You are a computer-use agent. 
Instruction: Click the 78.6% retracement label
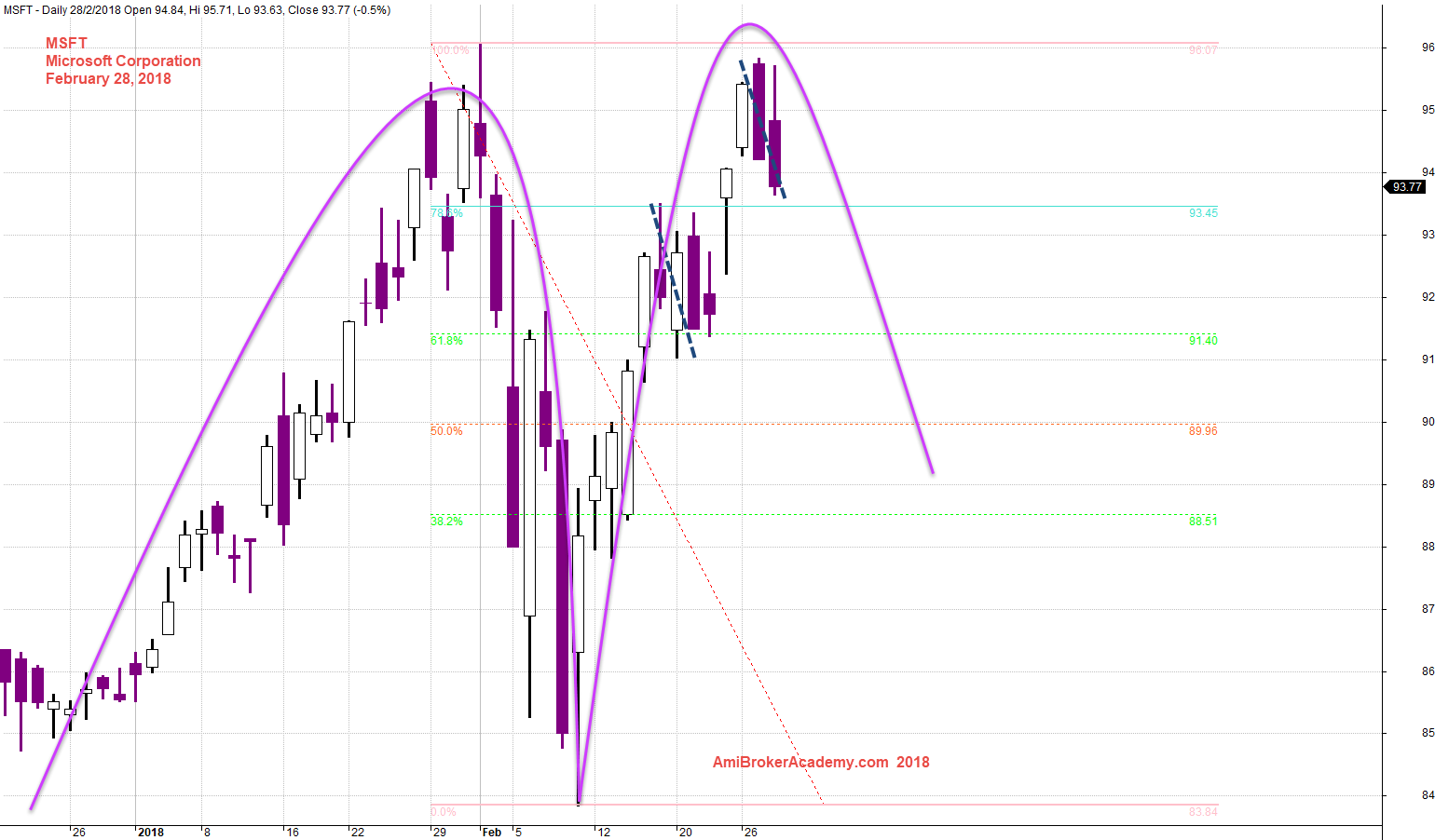coord(446,213)
